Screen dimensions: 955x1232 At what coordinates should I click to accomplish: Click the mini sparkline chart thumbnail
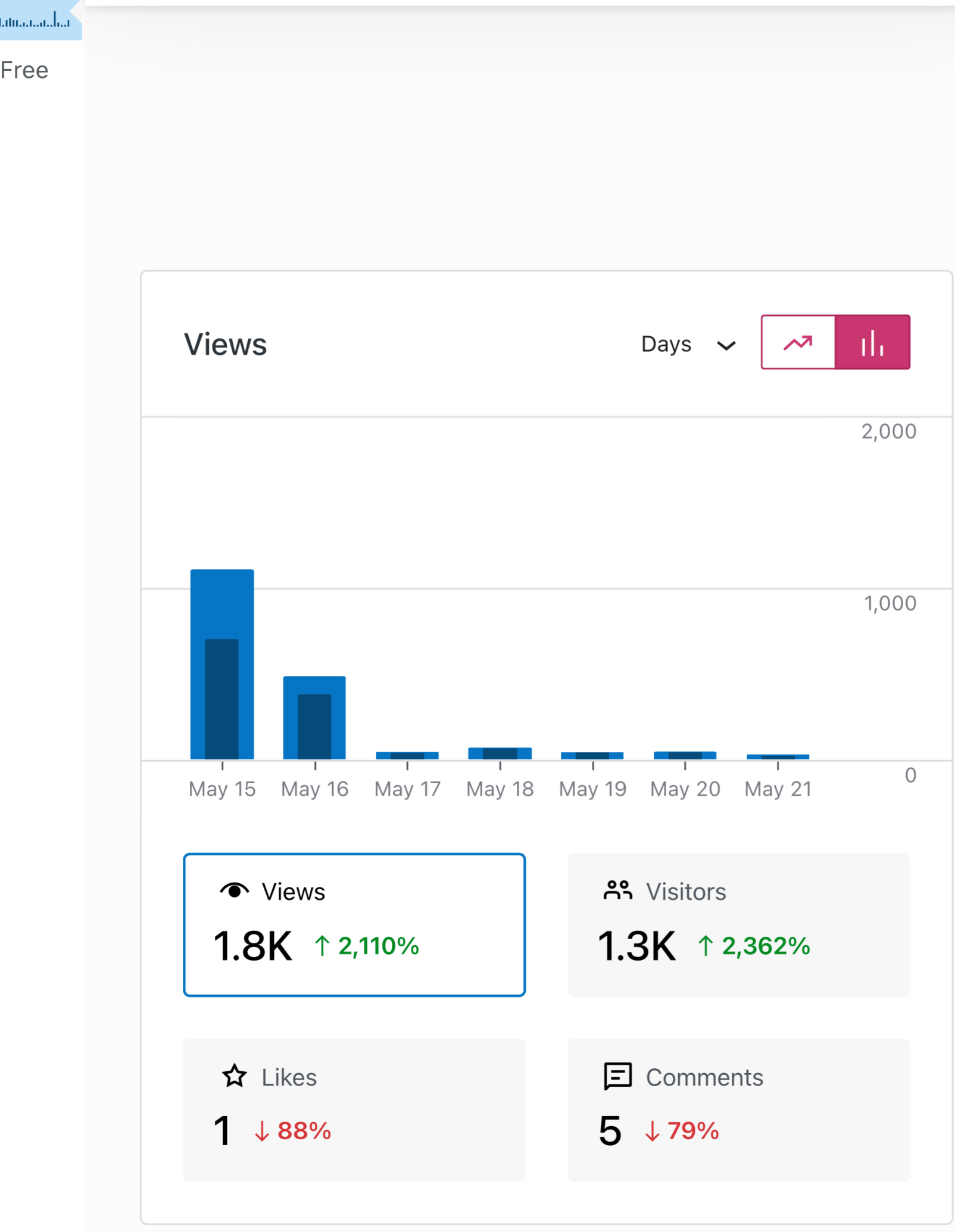pyautogui.click(x=36, y=21)
